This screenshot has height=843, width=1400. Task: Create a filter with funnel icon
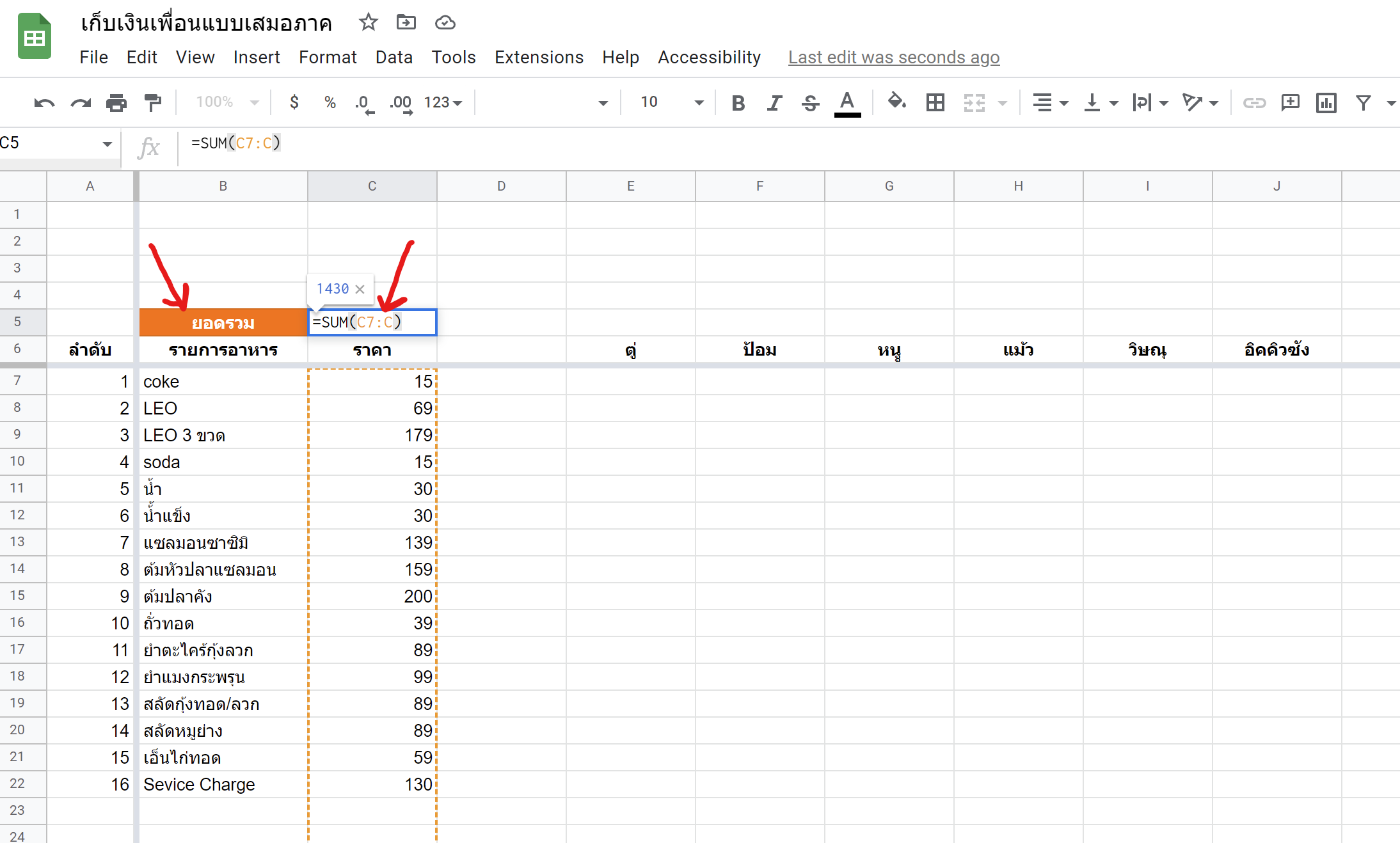click(x=1363, y=102)
